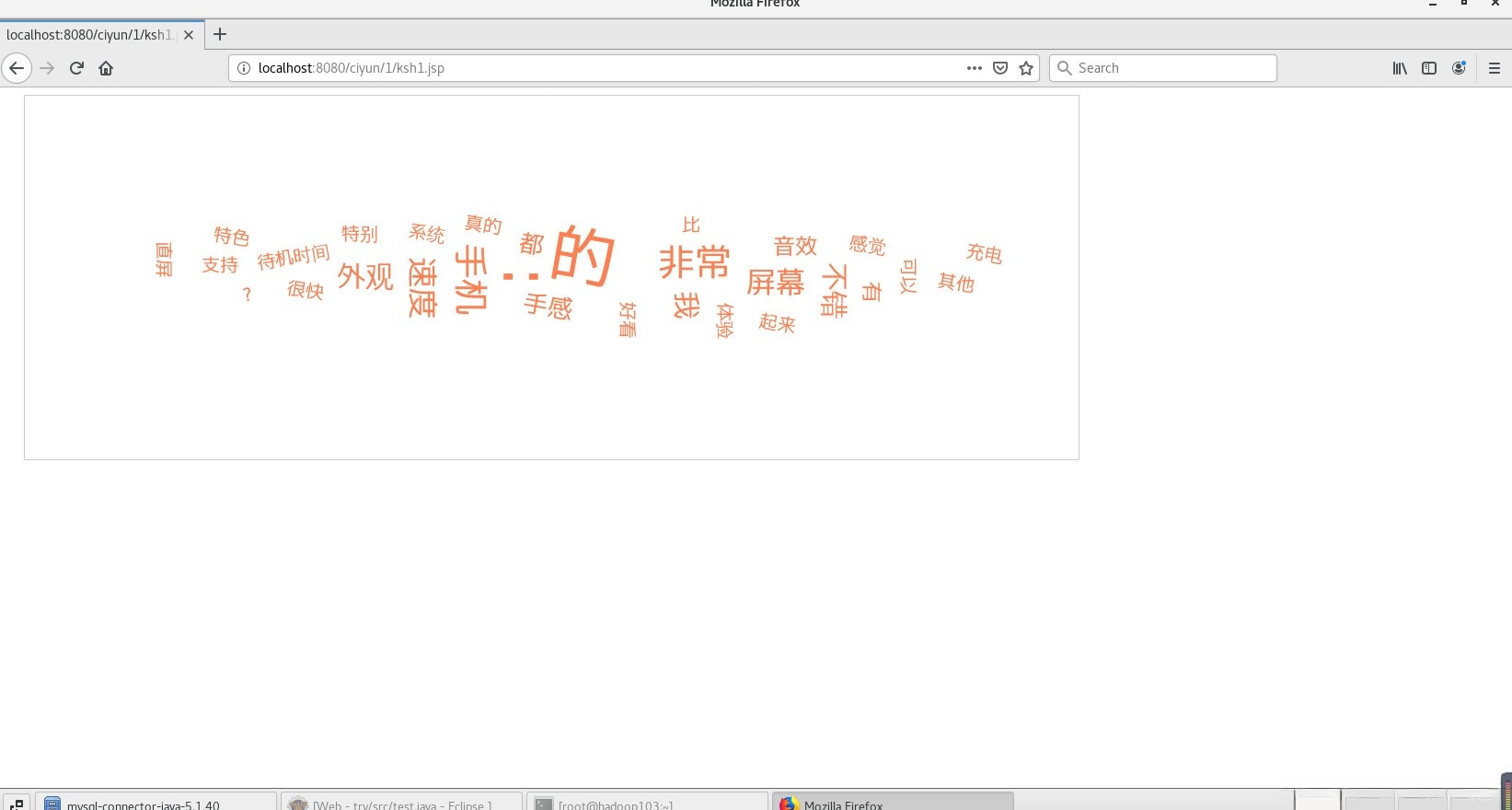Open a new tab with plus button
Viewport: 1512px width, 810px height.
(x=219, y=34)
